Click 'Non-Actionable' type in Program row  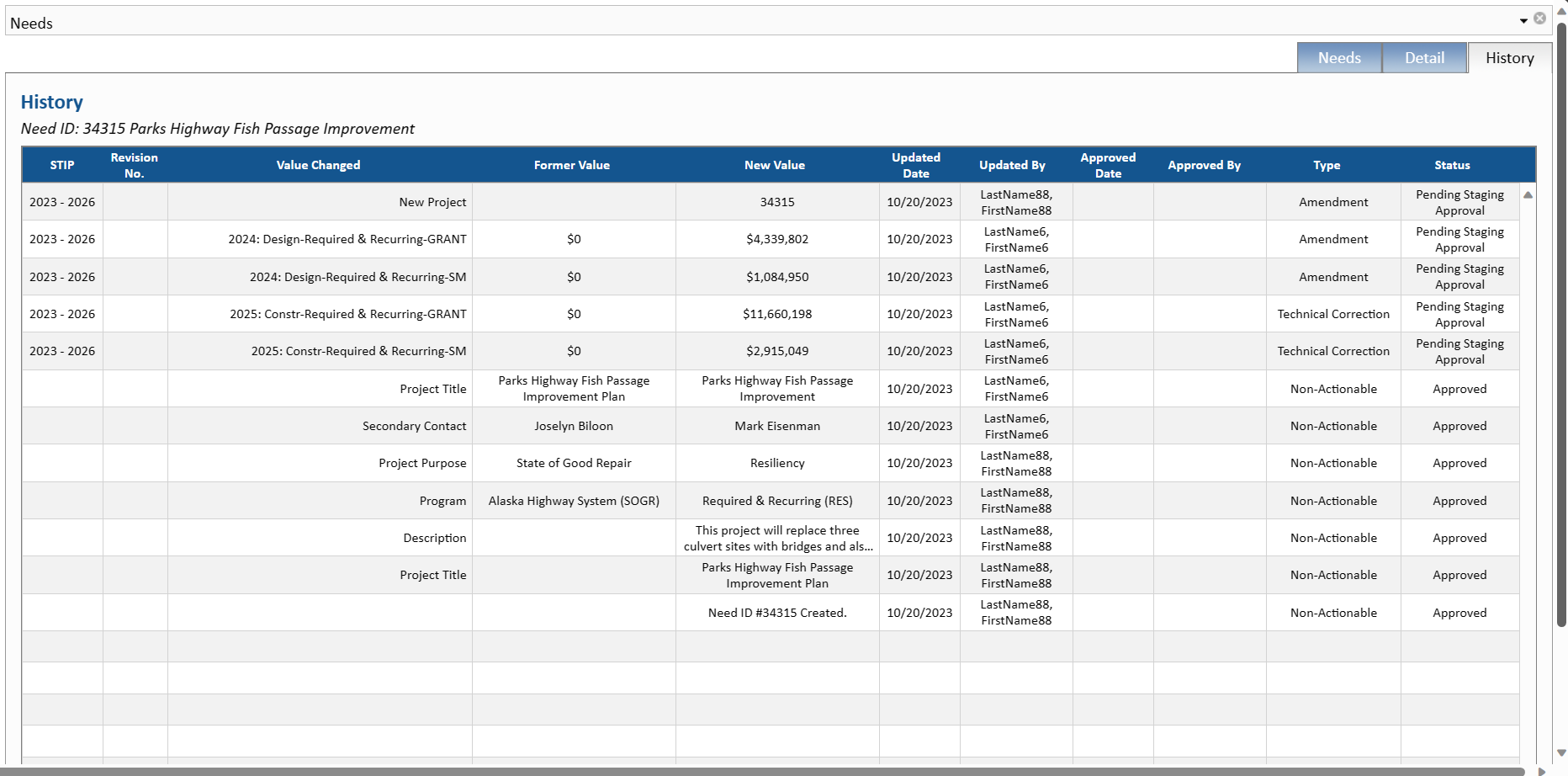pyautogui.click(x=1333, y=501)
